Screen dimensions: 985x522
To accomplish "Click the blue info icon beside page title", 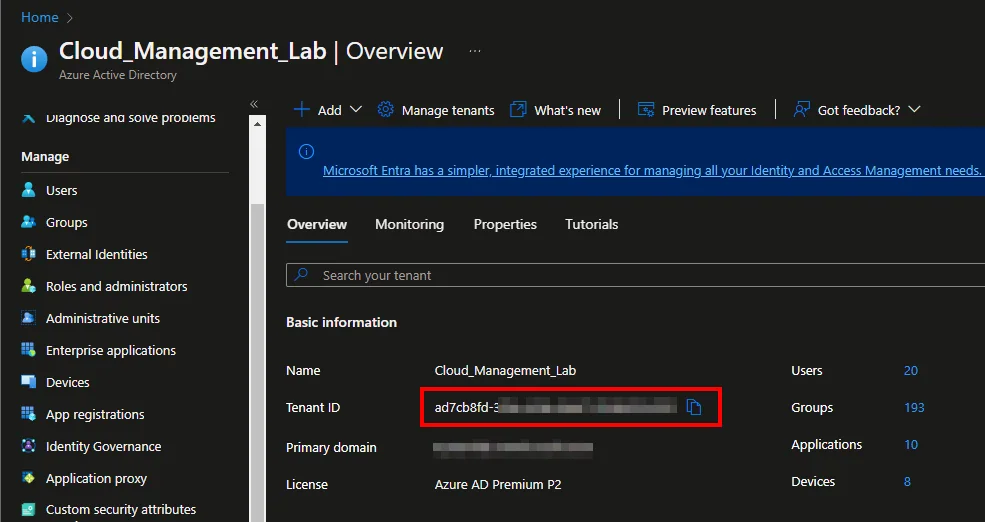I will (34, 60).
